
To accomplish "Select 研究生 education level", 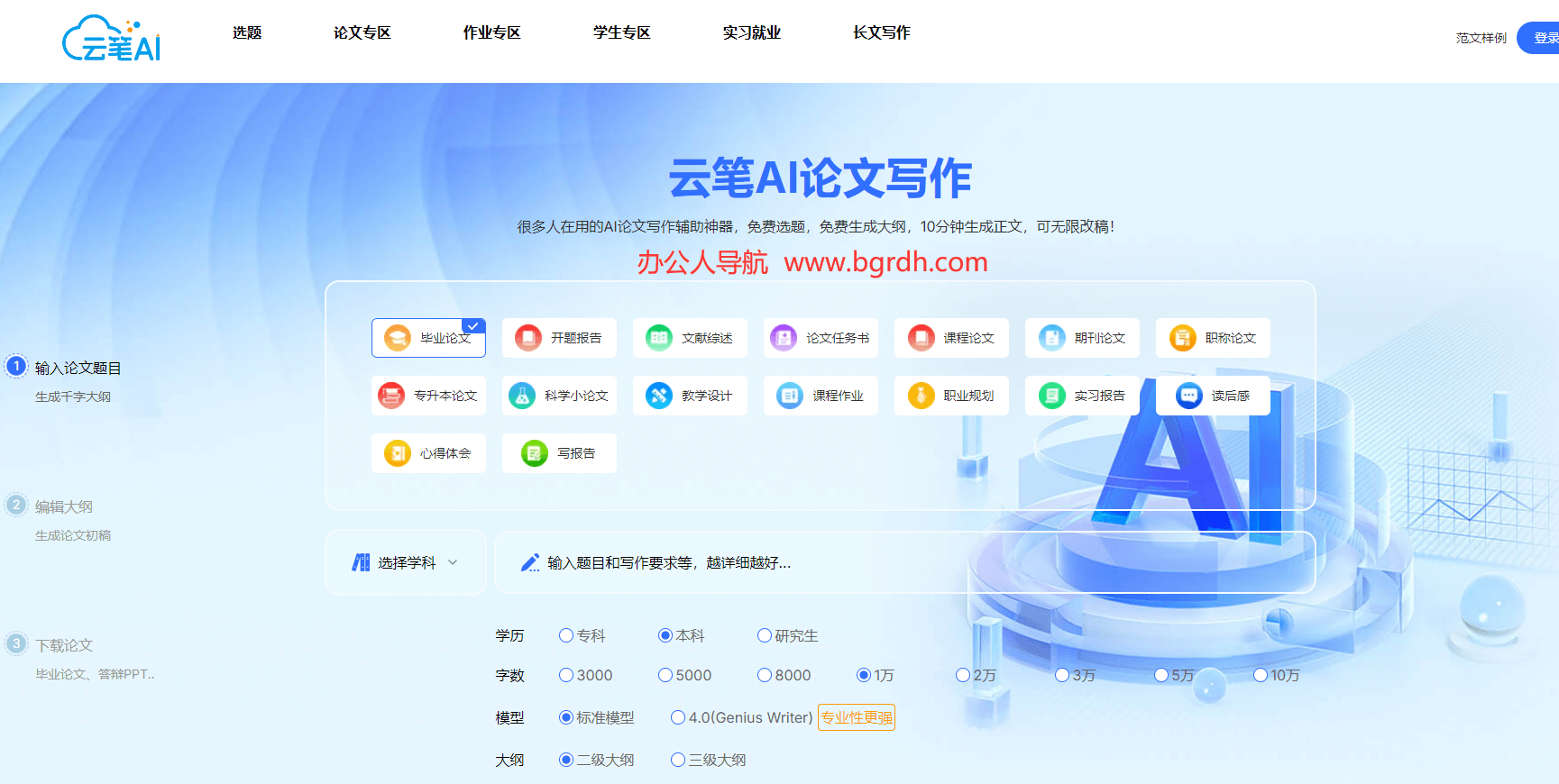I will (x=765, y=635).
